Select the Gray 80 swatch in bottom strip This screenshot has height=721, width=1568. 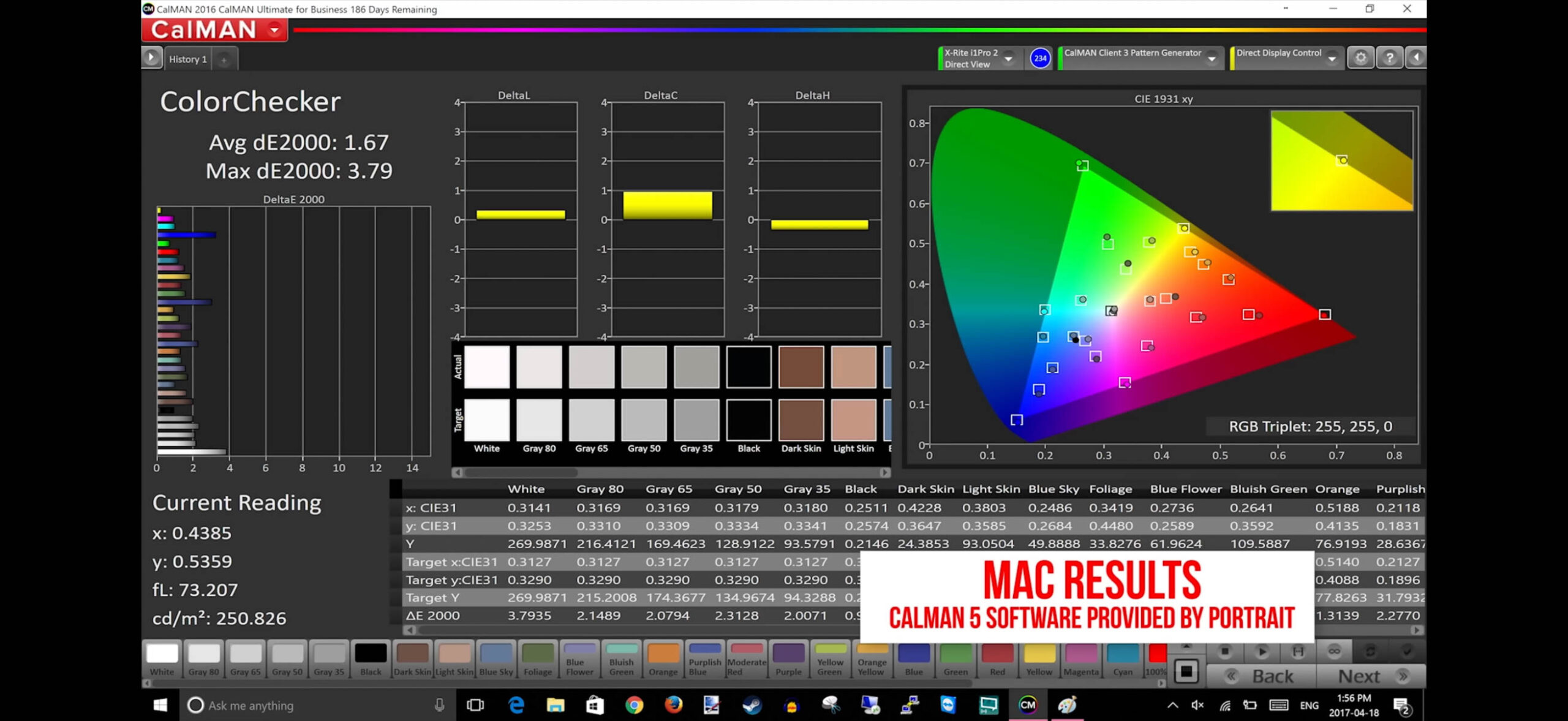coord(204,659)
